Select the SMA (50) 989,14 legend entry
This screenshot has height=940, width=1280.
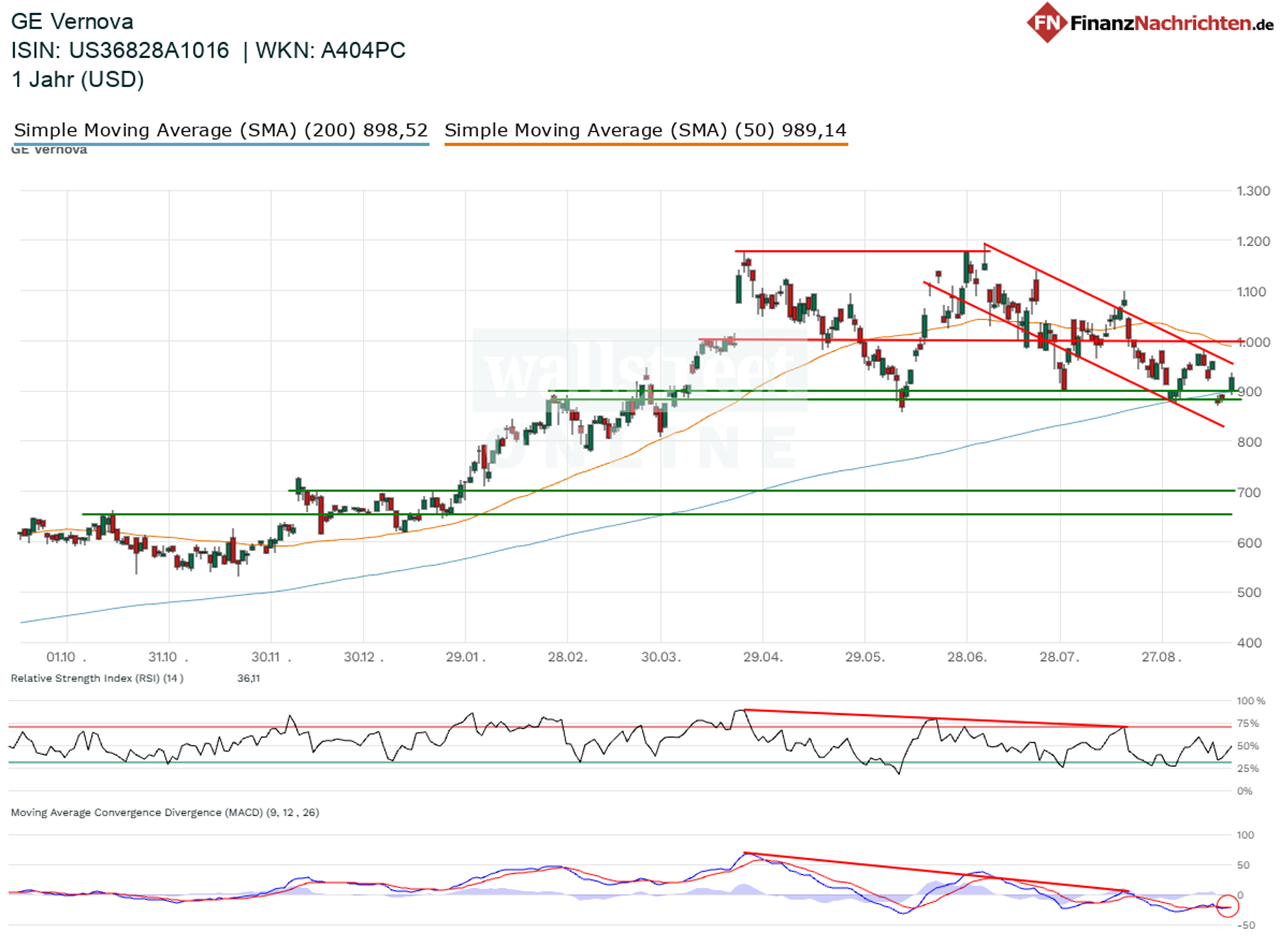pyautogui.click(x=646, y=130)
